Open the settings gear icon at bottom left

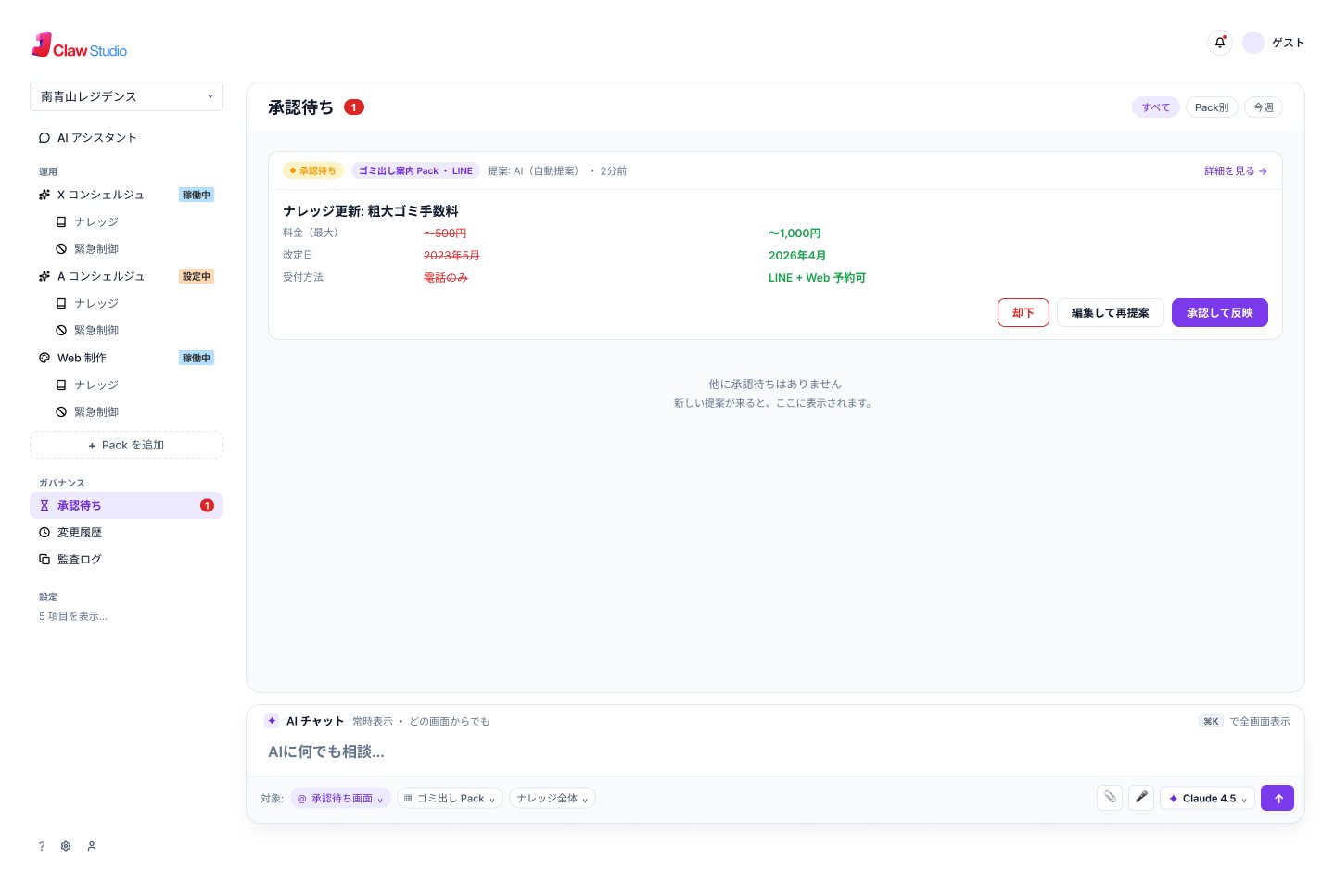click(x=66, y=846)
